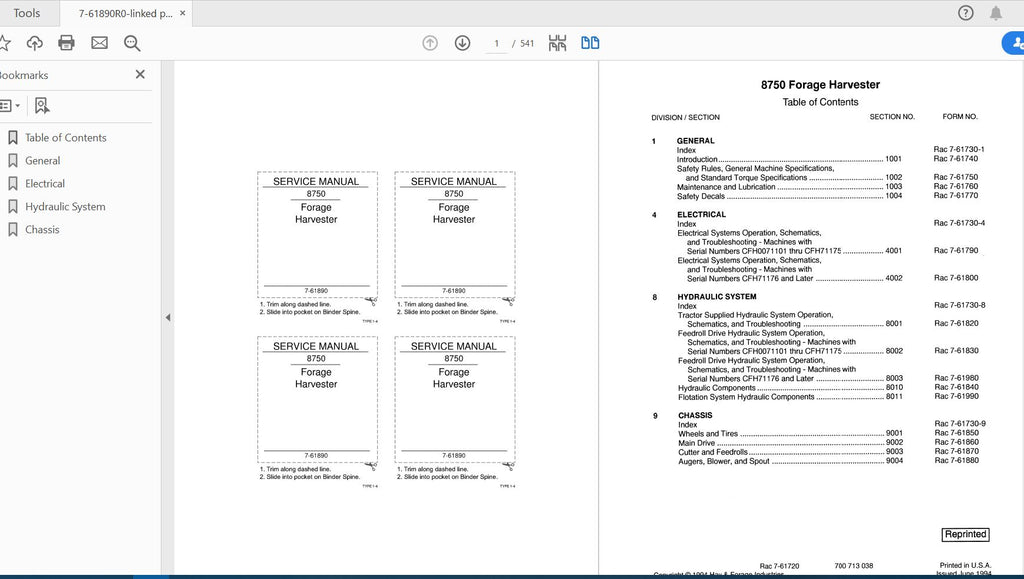Open the Hydraulic System bookmark
1024x579 pixels.
tap(65, 206)
